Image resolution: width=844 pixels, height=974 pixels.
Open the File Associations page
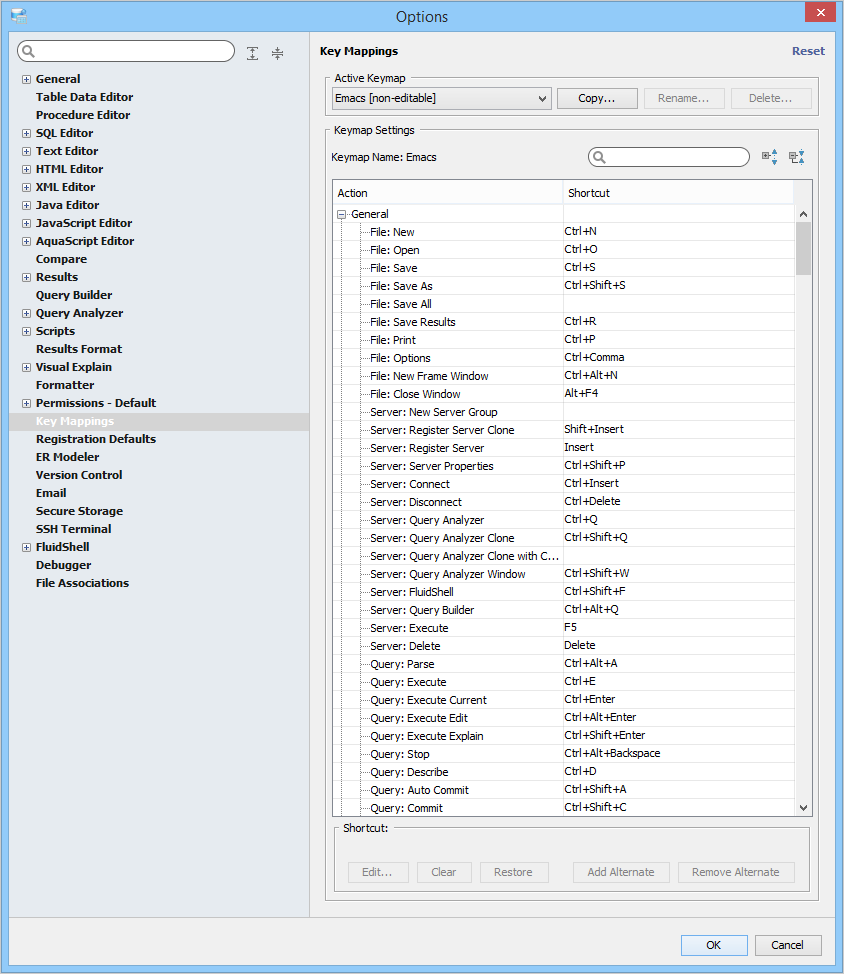coord(83,583)
